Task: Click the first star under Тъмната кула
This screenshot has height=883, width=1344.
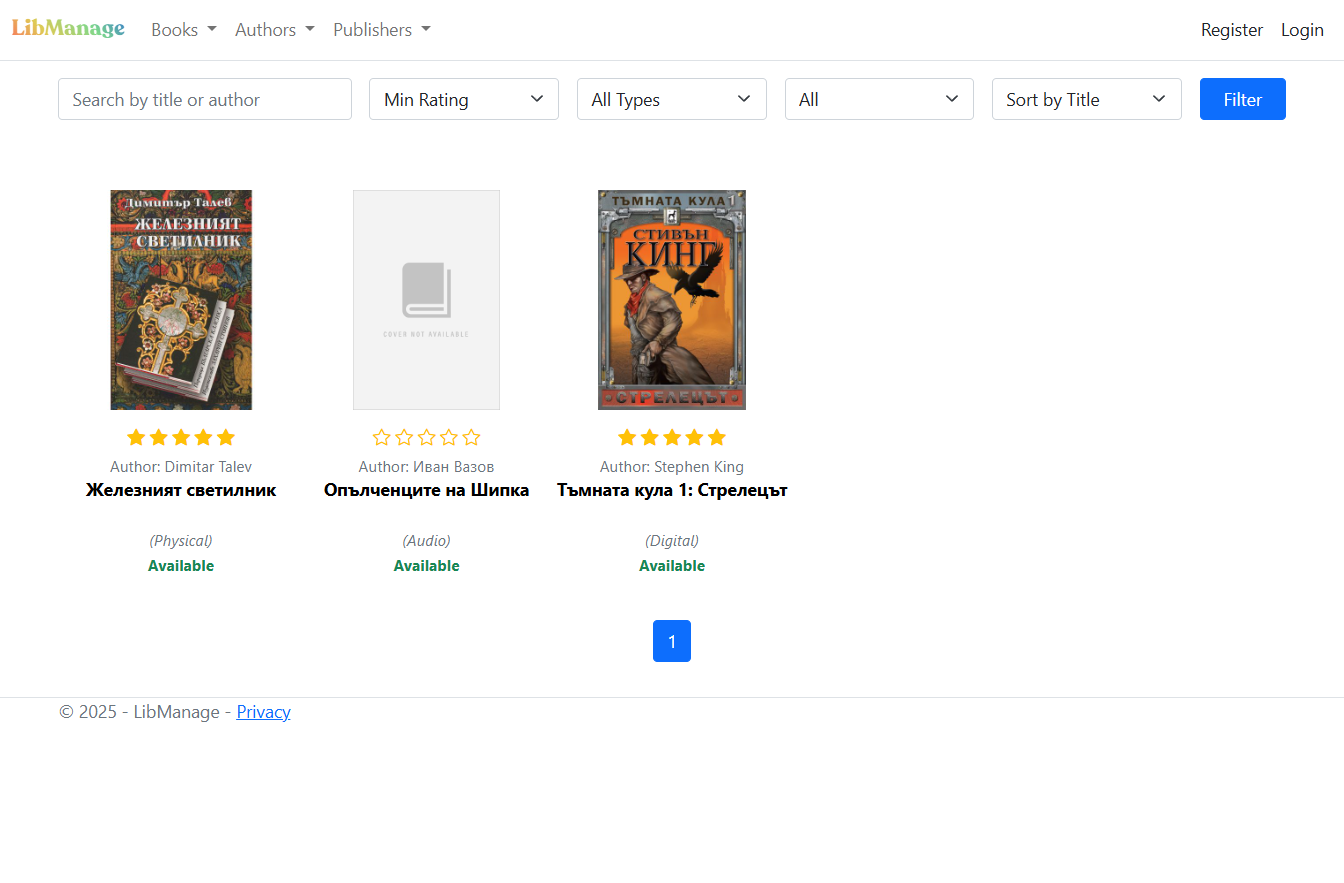Action: 627,437
